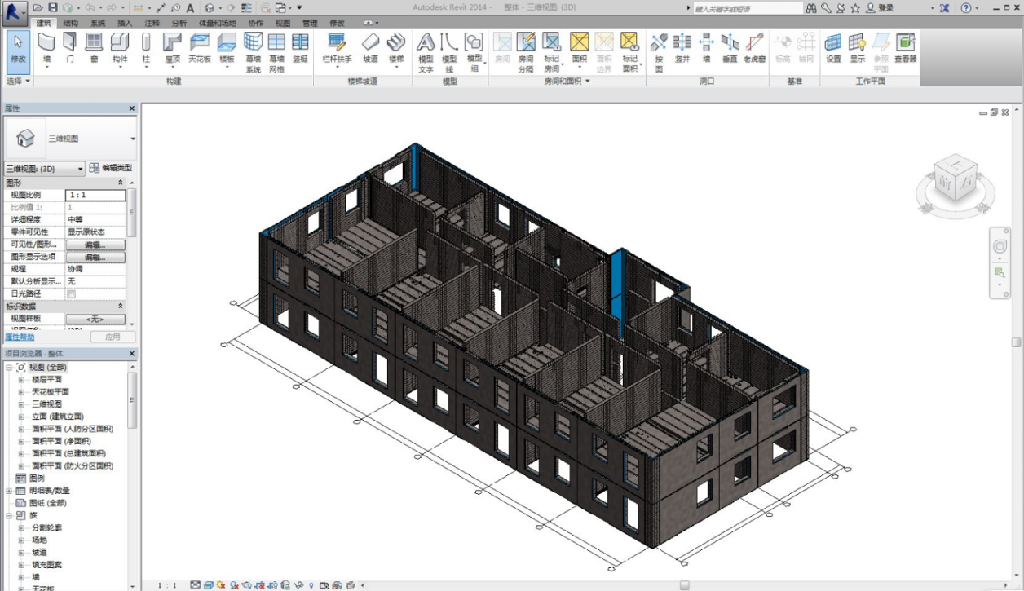Select the Model Line (模型线) tool
The height and width of the screenshot is (591, 1024).
pyautogui.click(x=449, y=52)
